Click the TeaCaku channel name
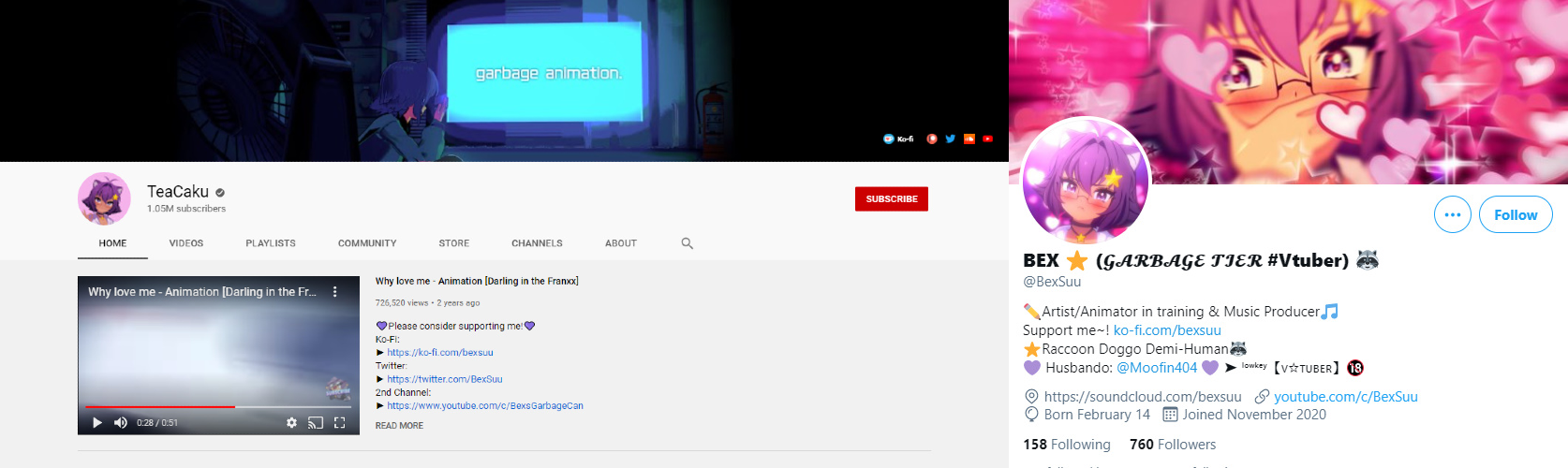This screenshot has height=468, width=1568. (178, 192)
